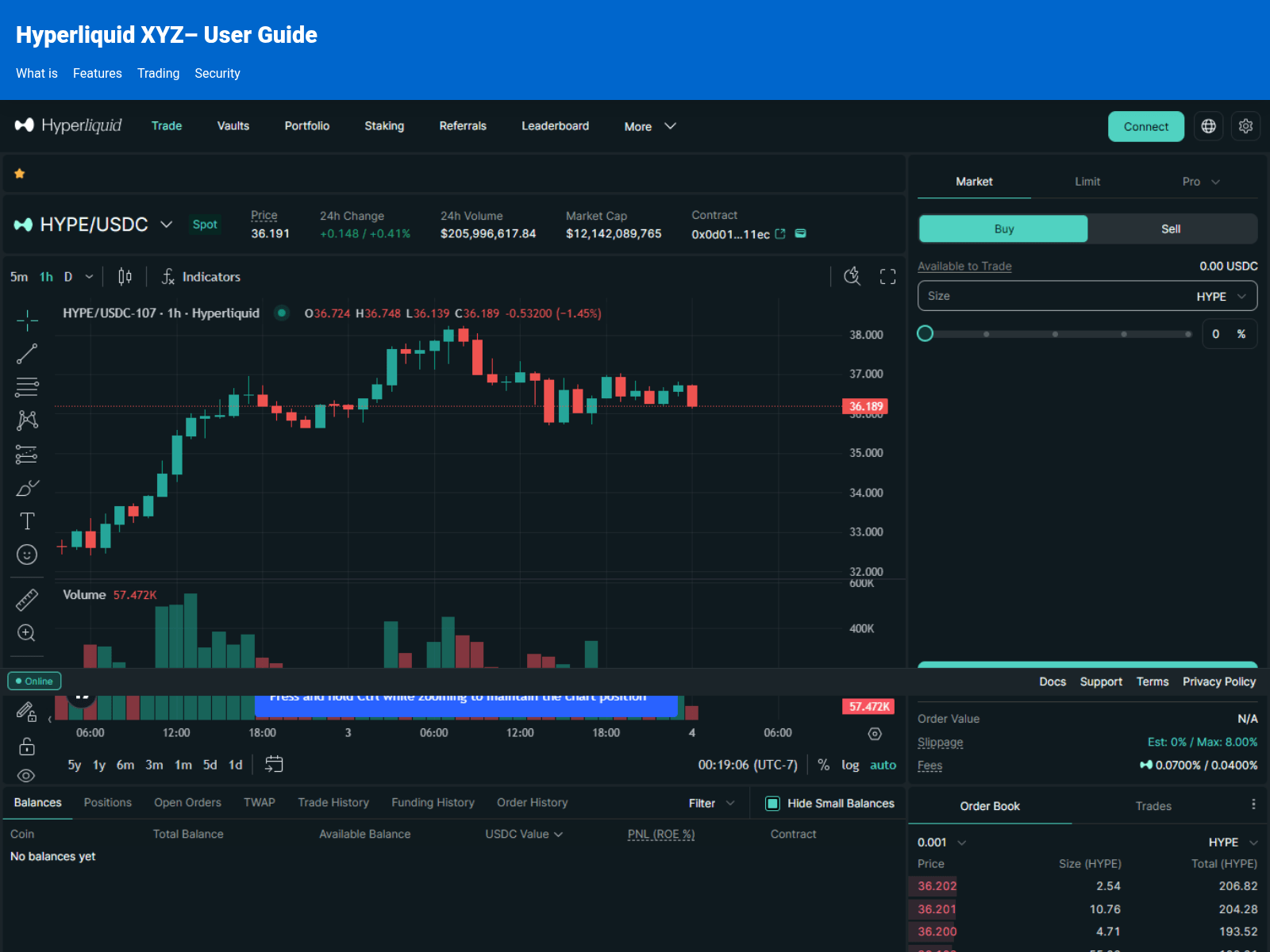Screen dimensions: 1270x952
Task: Toggle the drawing mode pencil-lock icon
Action: point(27,712)
